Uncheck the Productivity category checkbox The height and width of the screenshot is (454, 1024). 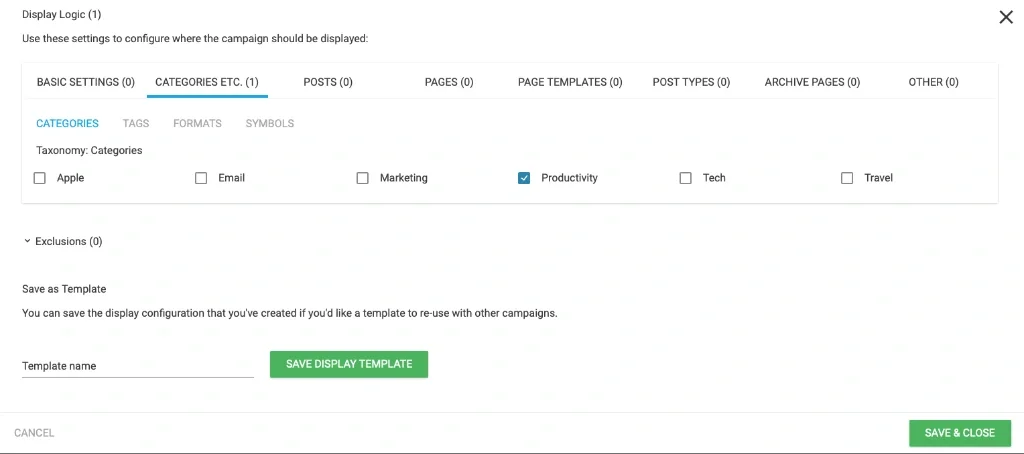coord(524,178)
